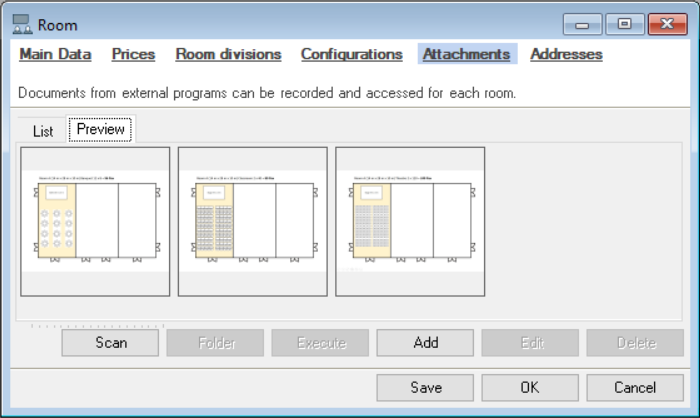Screen dimensions: 700x418
Task: Switch to the List view tab
Action: (x=43, y=131)
